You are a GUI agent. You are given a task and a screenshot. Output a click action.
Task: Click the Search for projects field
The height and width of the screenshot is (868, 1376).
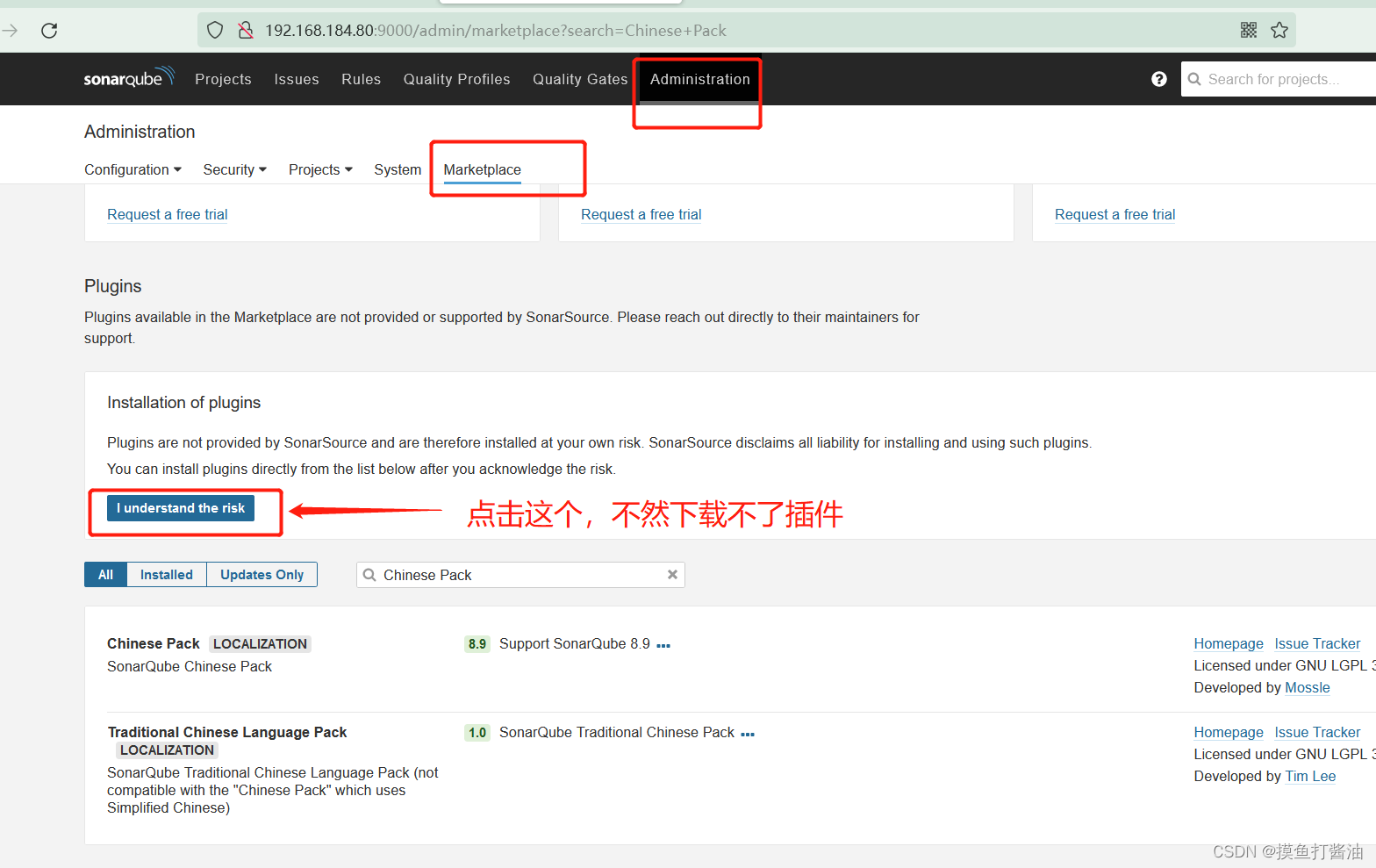pos(1279,79)
